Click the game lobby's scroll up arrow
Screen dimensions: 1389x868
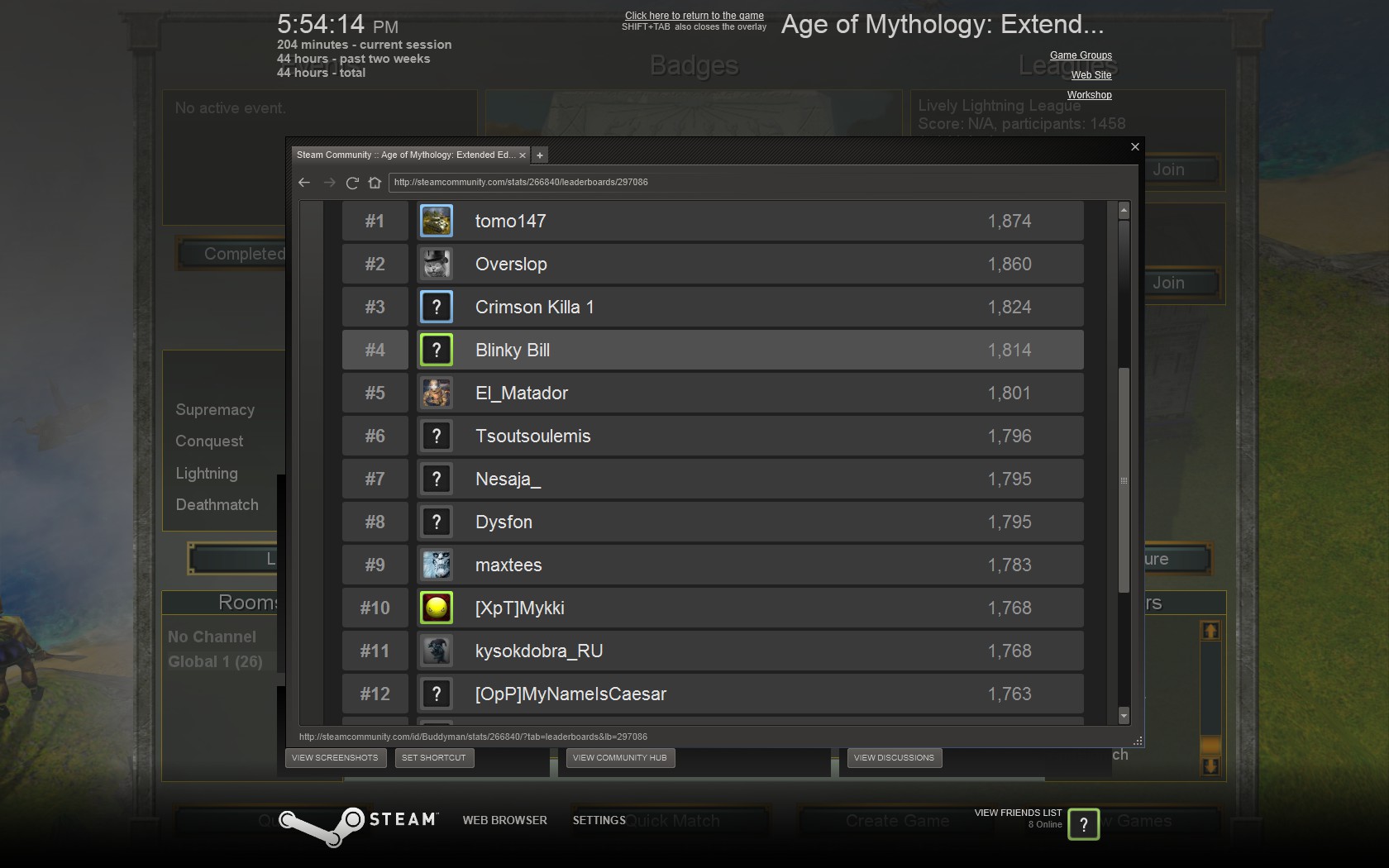[x=1210, y=631]
